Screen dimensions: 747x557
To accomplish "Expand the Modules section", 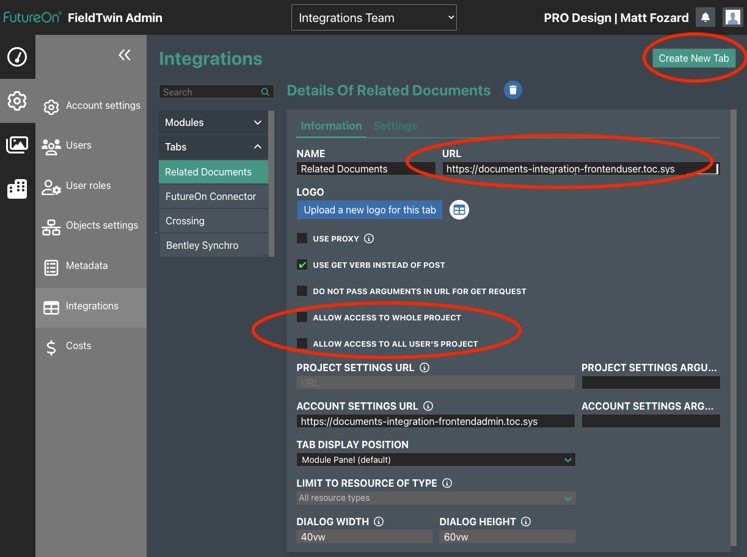I will [213, 122].
